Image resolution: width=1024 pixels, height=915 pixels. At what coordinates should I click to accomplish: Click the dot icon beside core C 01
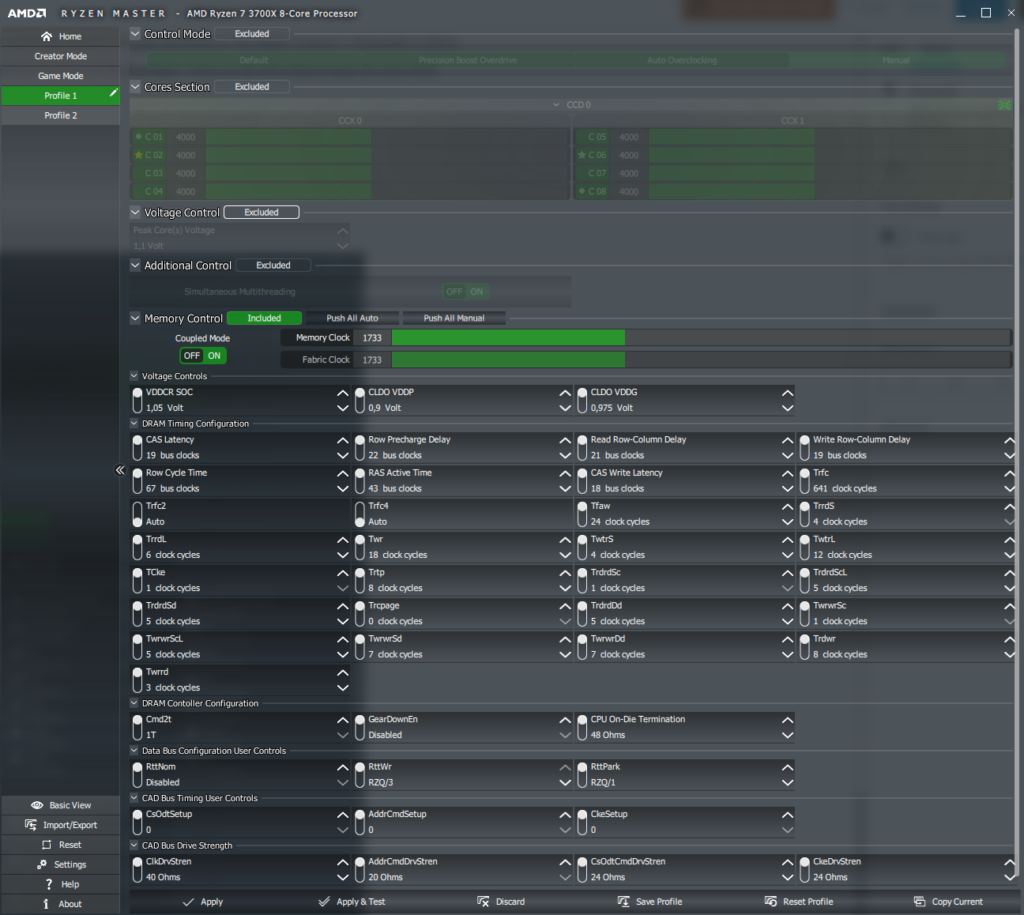(138, 136)
